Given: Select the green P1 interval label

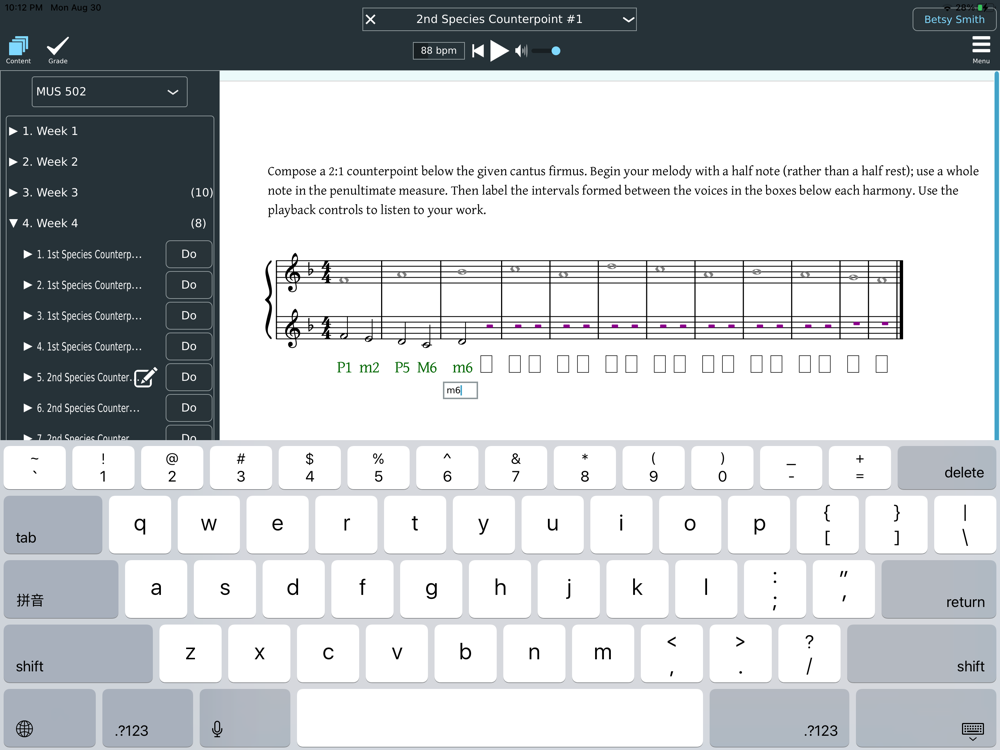Looking at the screenshot, I should [x=344, y=367].
